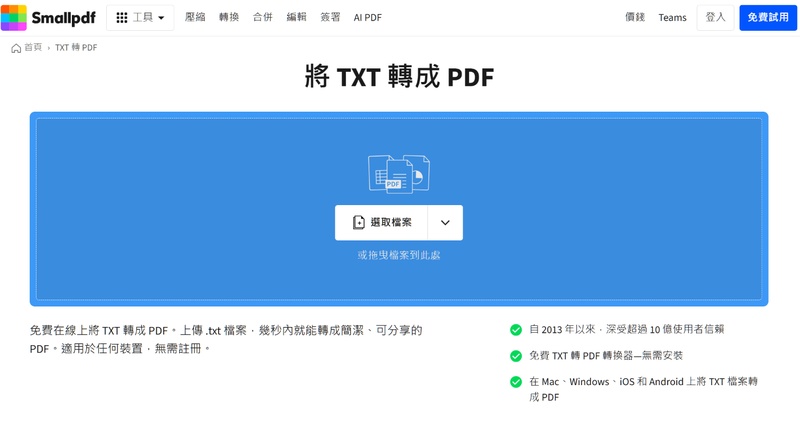Open the 簽署 menu item

click(330, 17)
